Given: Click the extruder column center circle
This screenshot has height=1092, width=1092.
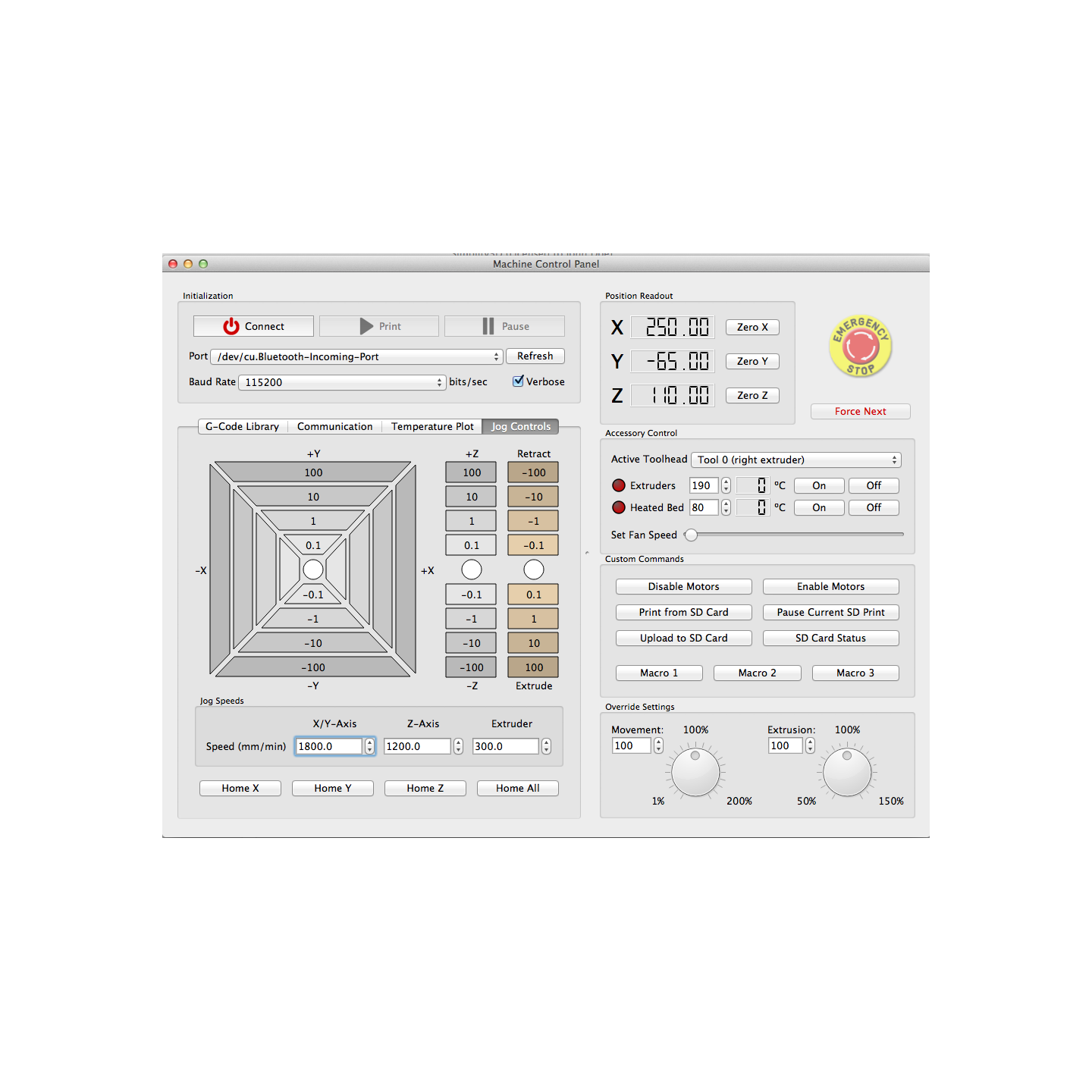Looking at the screenshot, I should [534, 570].
